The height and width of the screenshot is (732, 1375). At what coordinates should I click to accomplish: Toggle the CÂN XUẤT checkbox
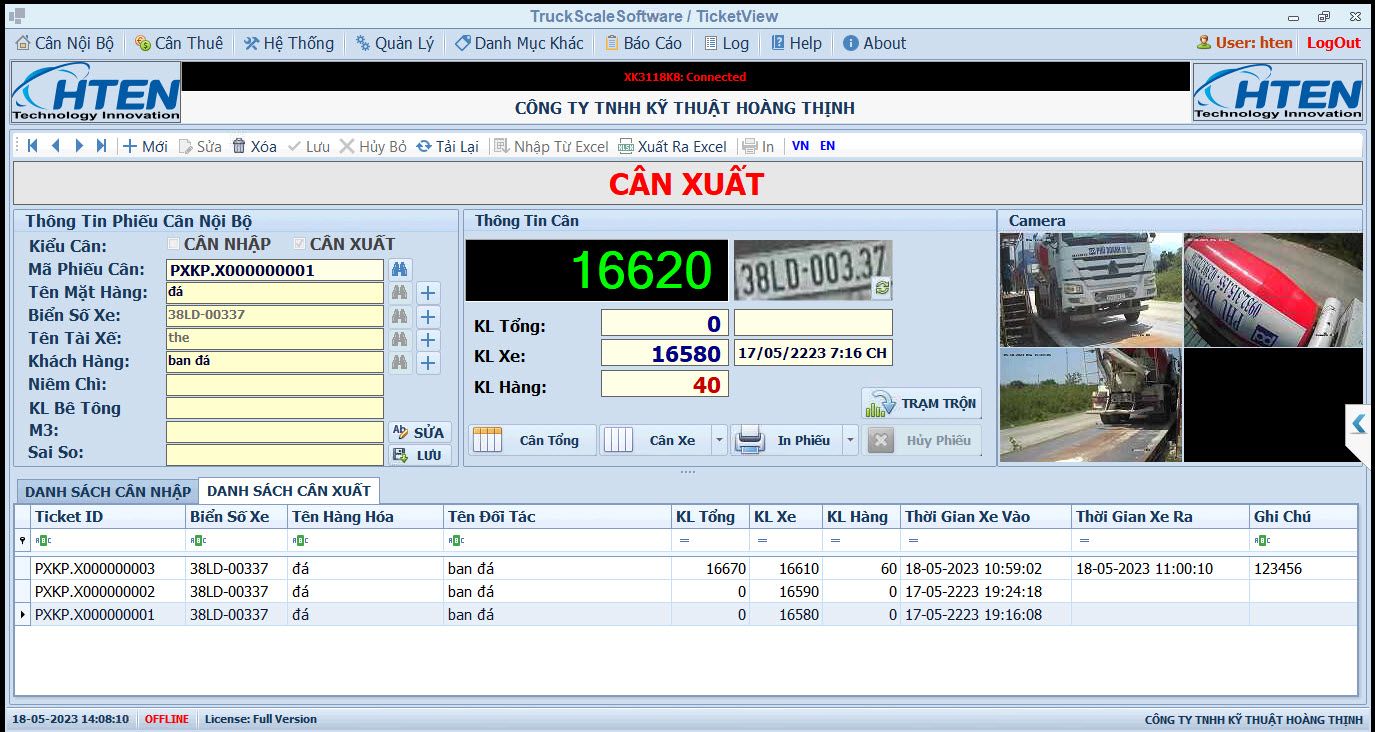point(299,244)
